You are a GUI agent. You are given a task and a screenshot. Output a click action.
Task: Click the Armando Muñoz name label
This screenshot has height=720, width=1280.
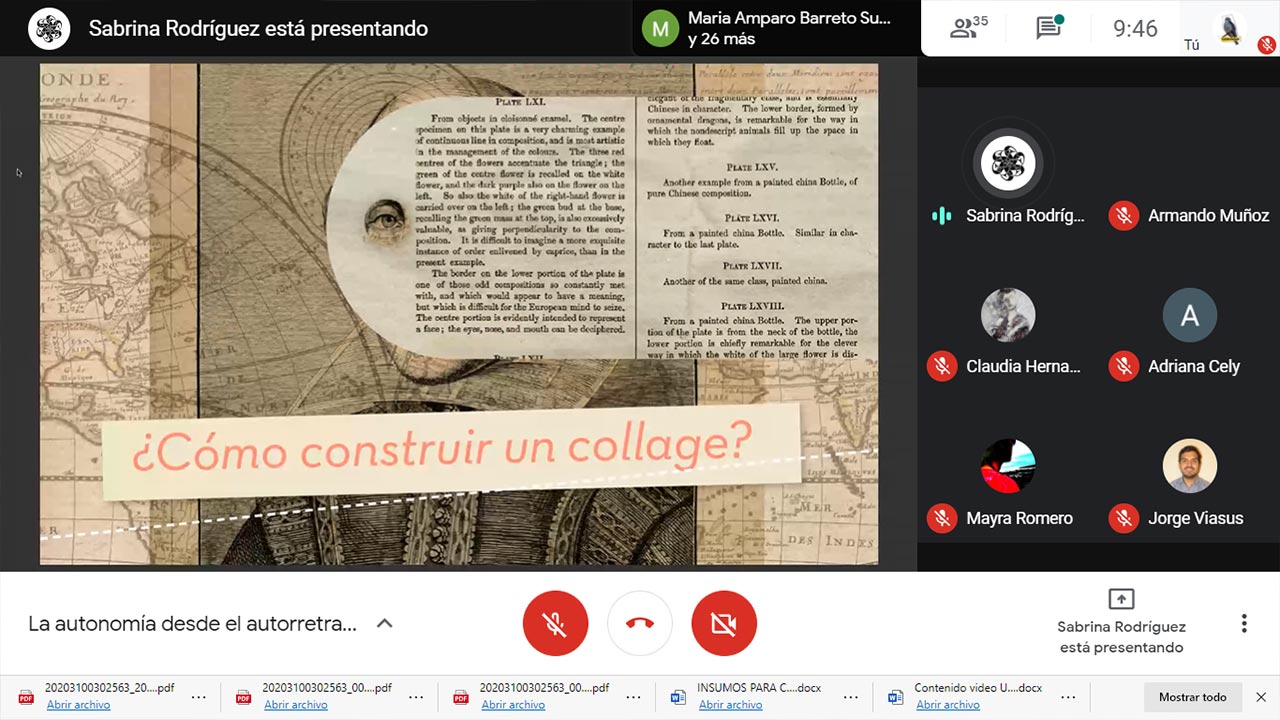1208,215
